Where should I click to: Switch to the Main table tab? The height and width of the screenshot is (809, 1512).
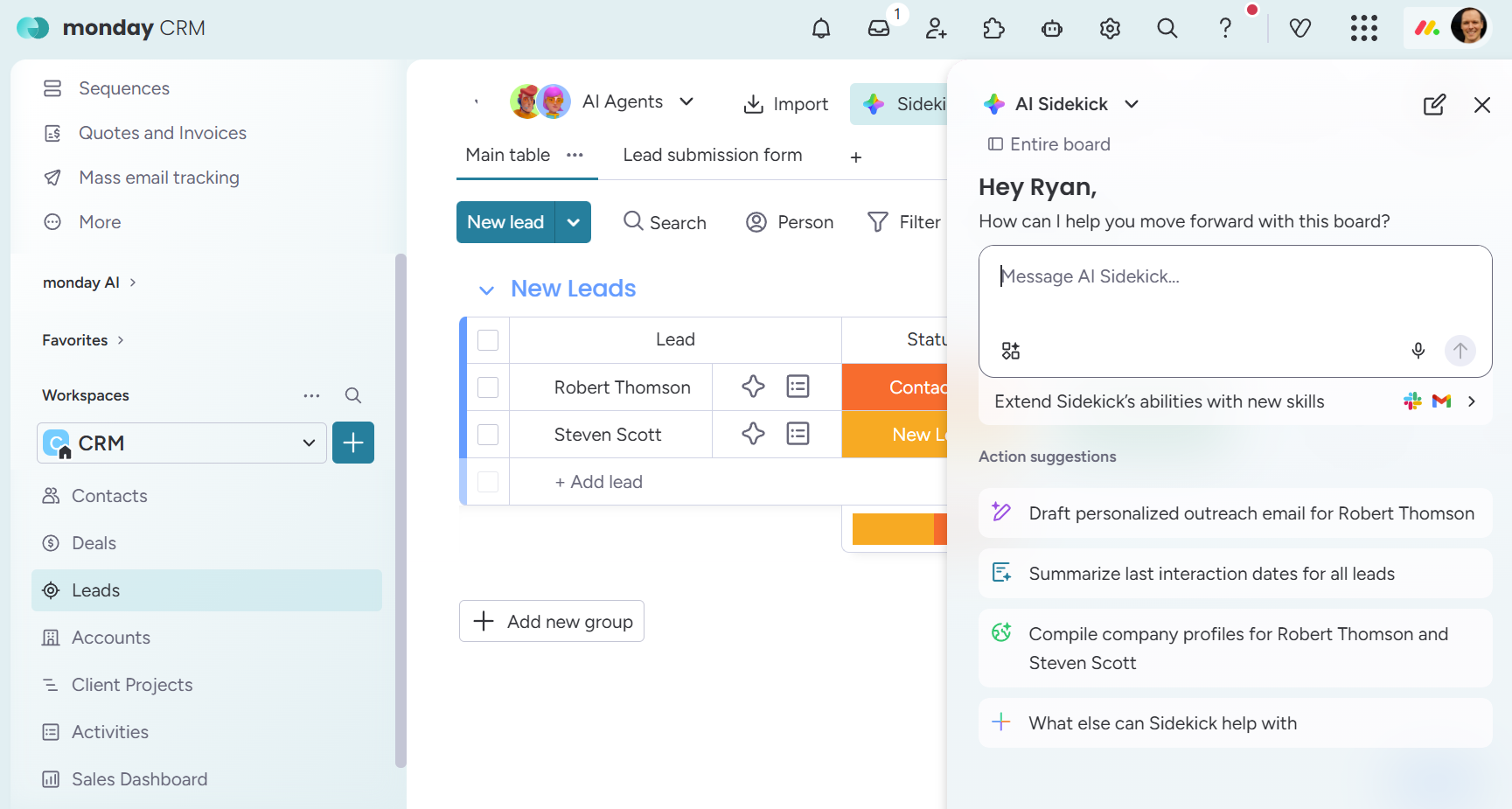point(508,155)
